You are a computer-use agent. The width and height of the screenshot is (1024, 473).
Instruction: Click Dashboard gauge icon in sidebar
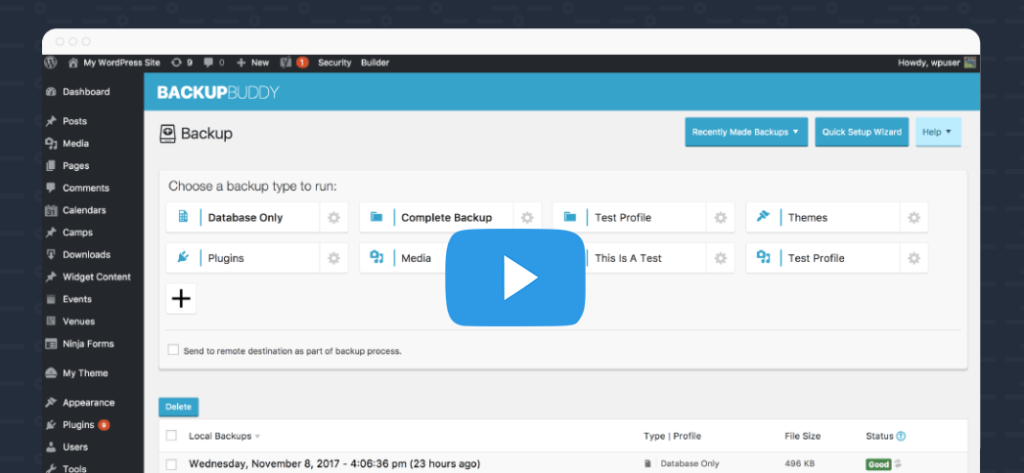[x=51, y=92]
